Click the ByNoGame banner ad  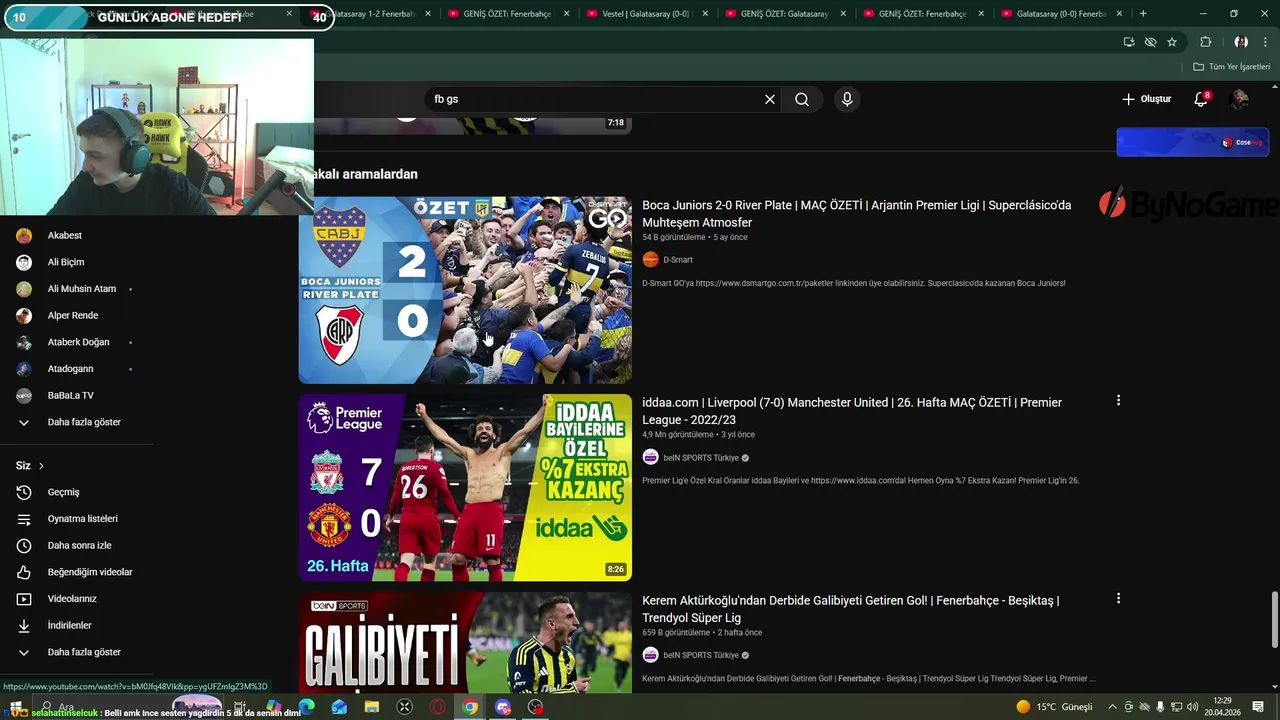click(x=1190, y=204)
